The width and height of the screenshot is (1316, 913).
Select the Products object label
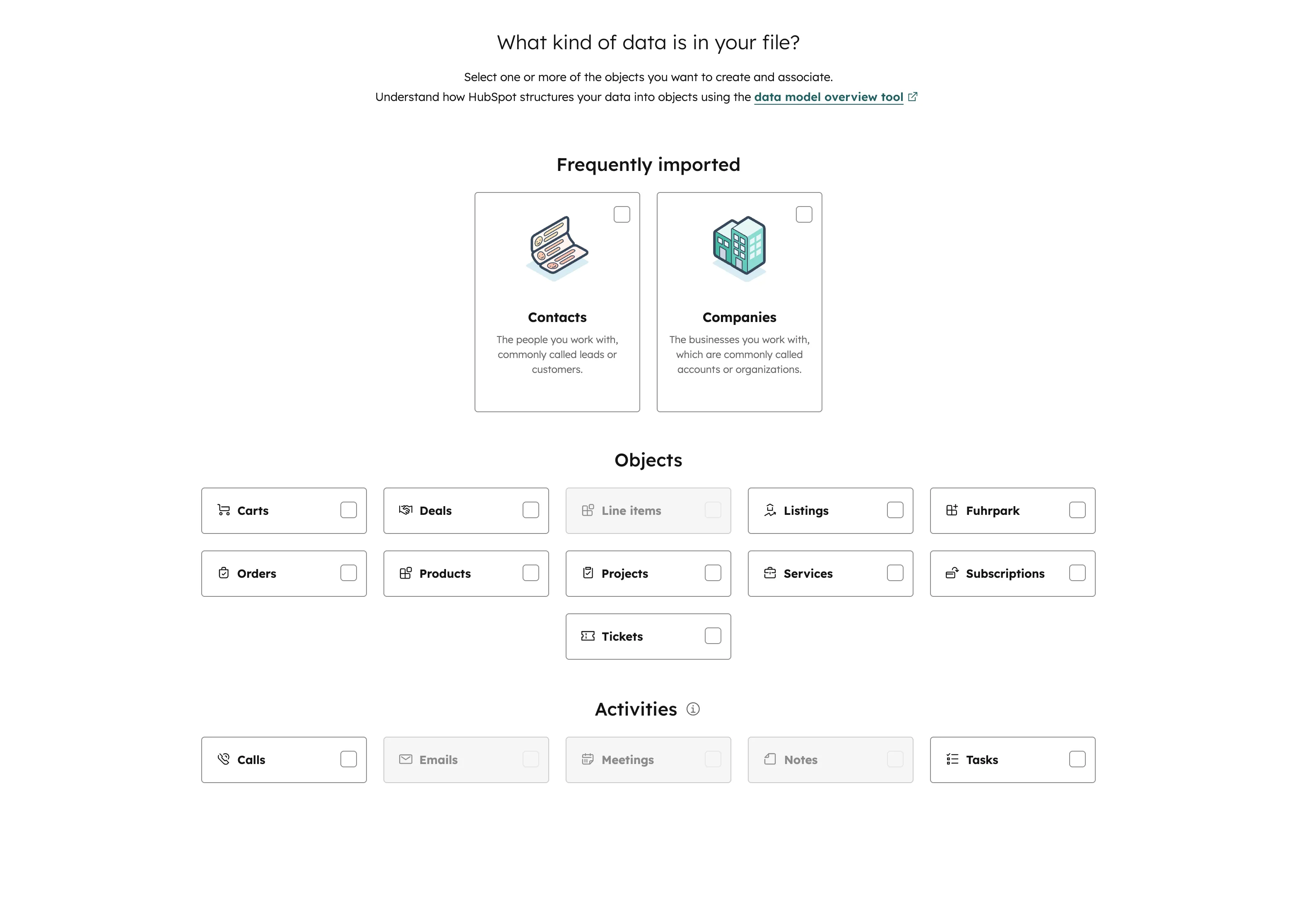point(445,574)
